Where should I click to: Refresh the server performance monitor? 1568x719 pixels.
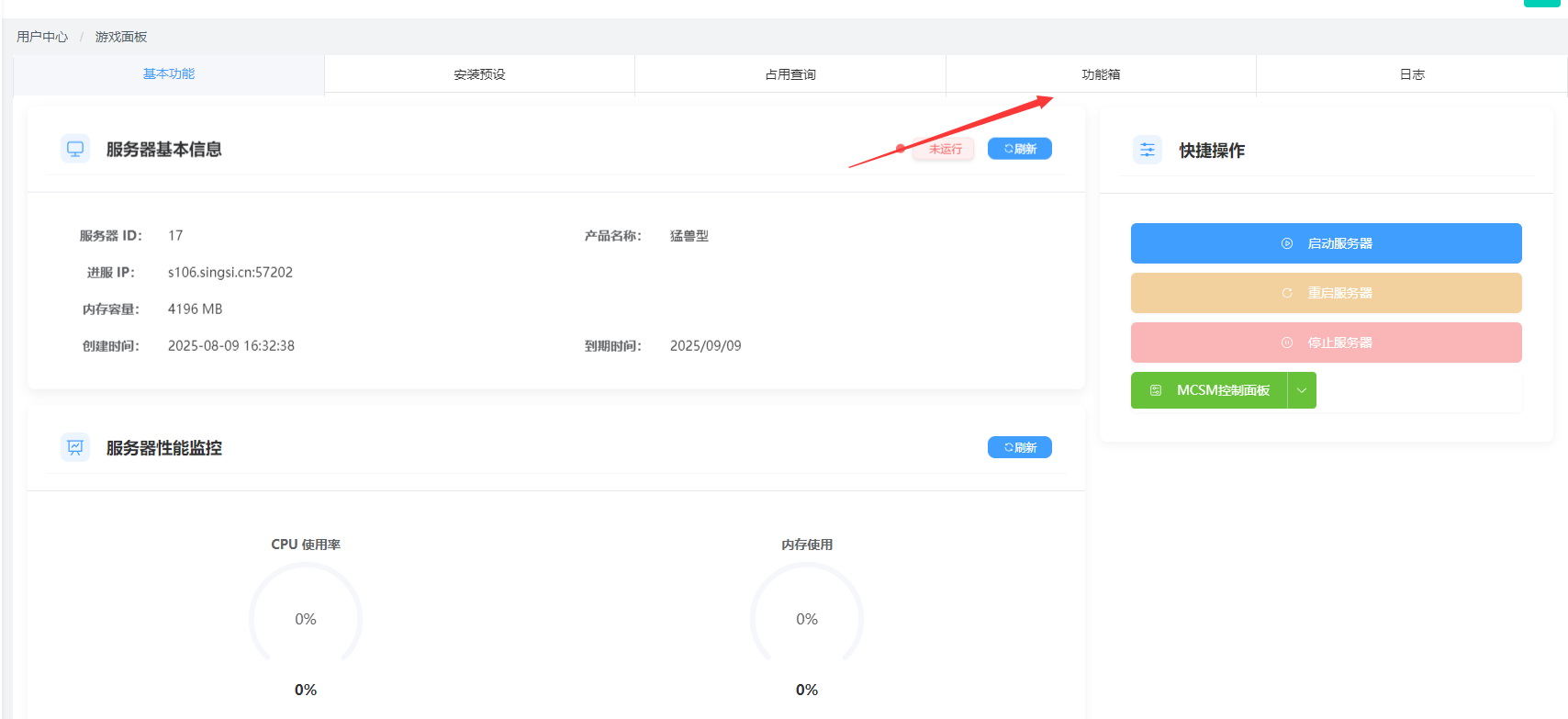(x=1020, y=447)
